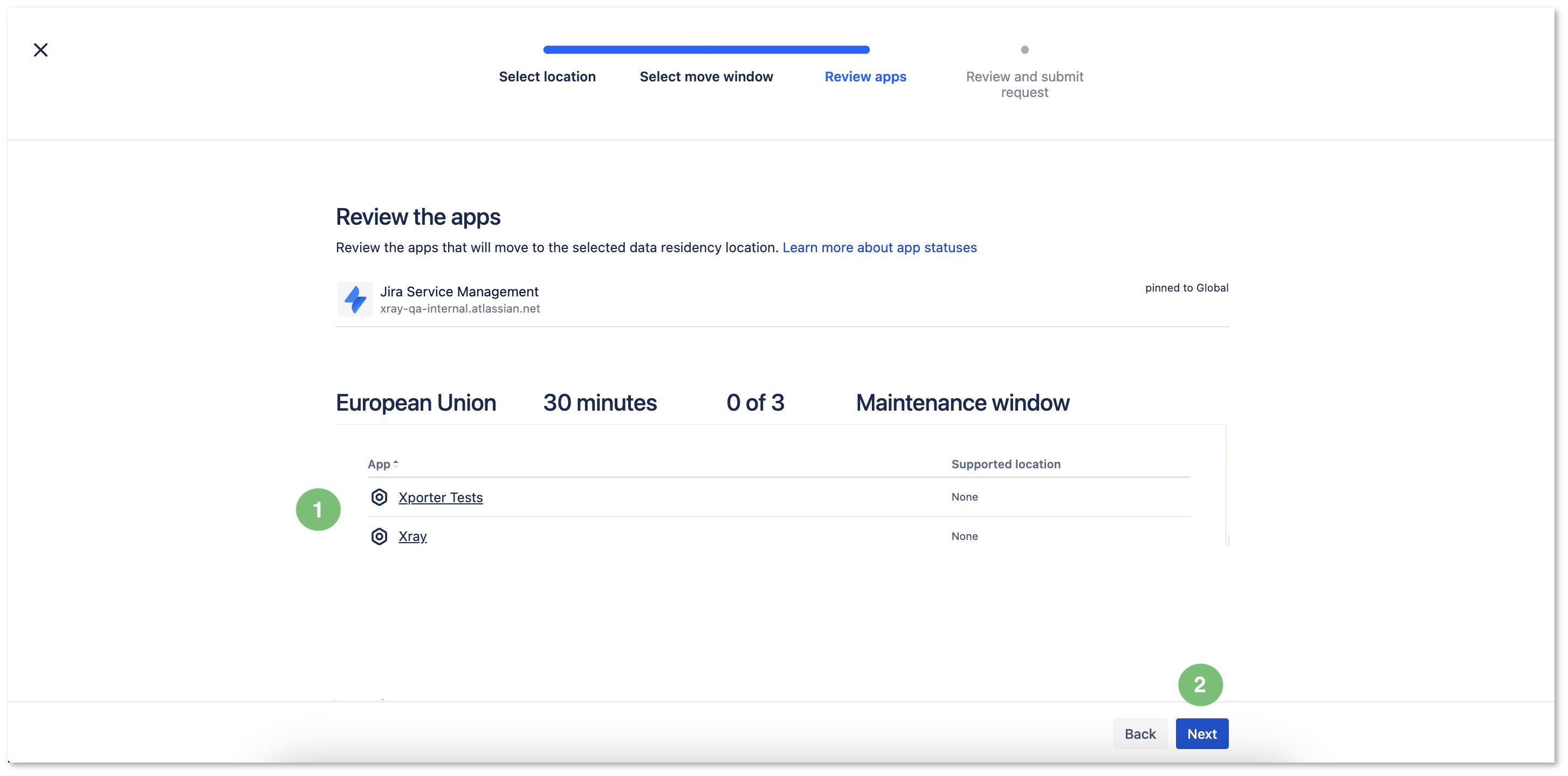Select the Review apps step

coord(865,77)
